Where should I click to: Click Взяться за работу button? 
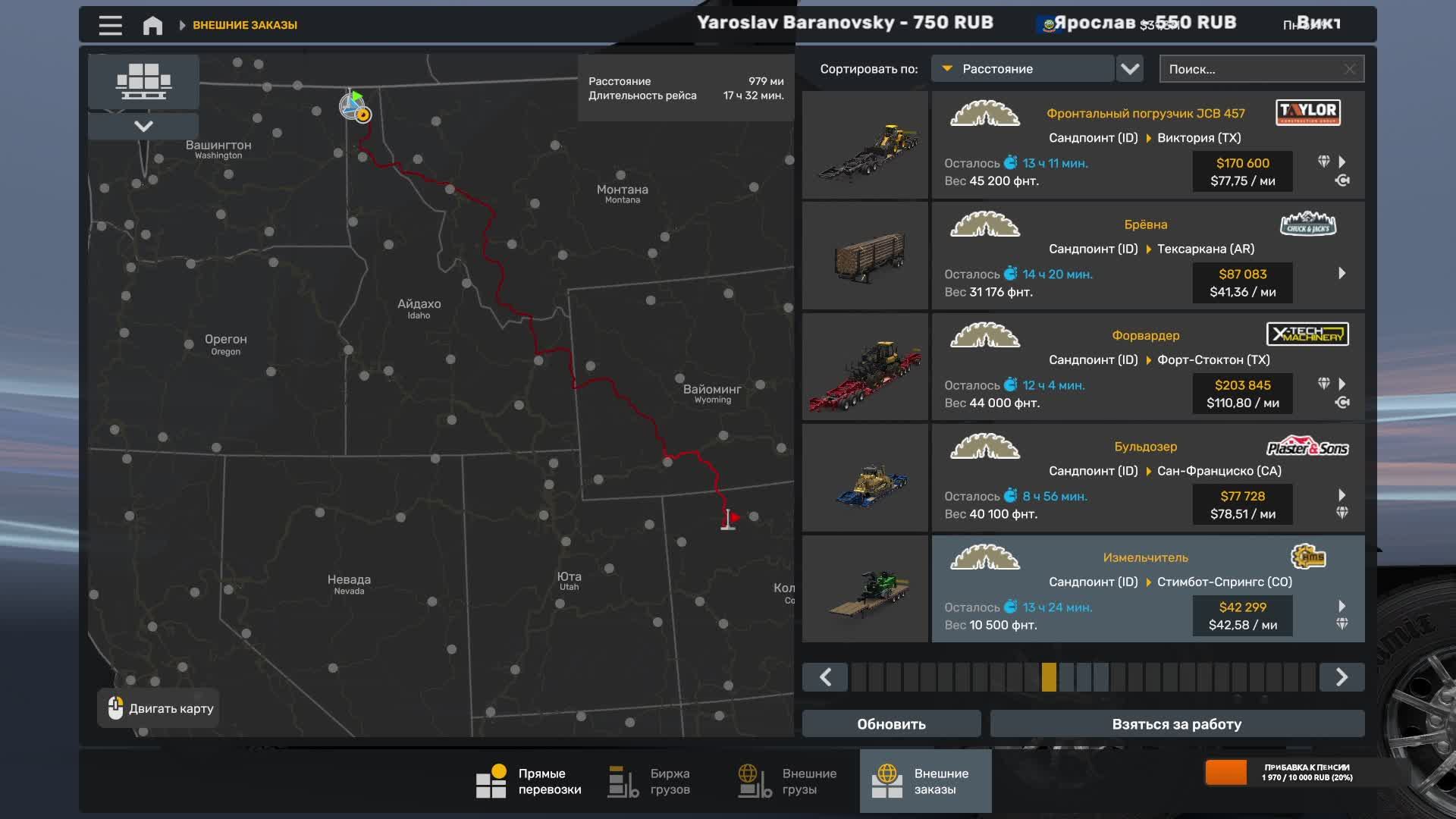[x=1176, y=724]
